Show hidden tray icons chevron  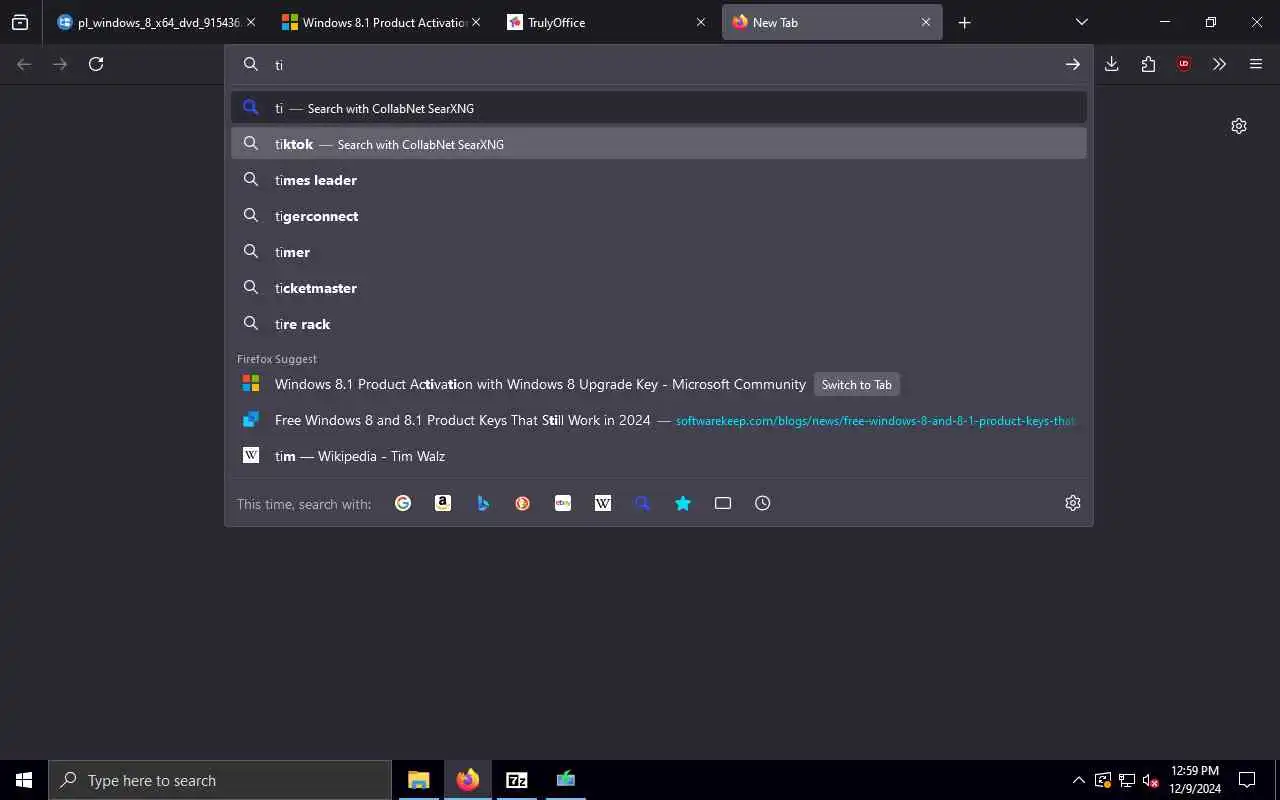1079,780
